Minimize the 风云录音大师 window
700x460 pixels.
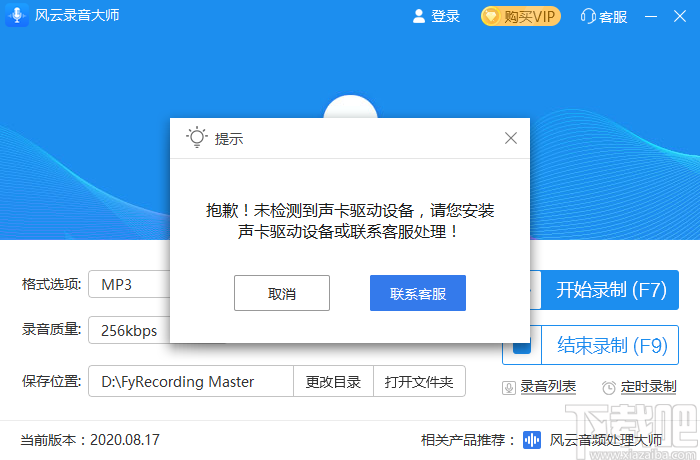pyautogui.click(x=651, y=17)
